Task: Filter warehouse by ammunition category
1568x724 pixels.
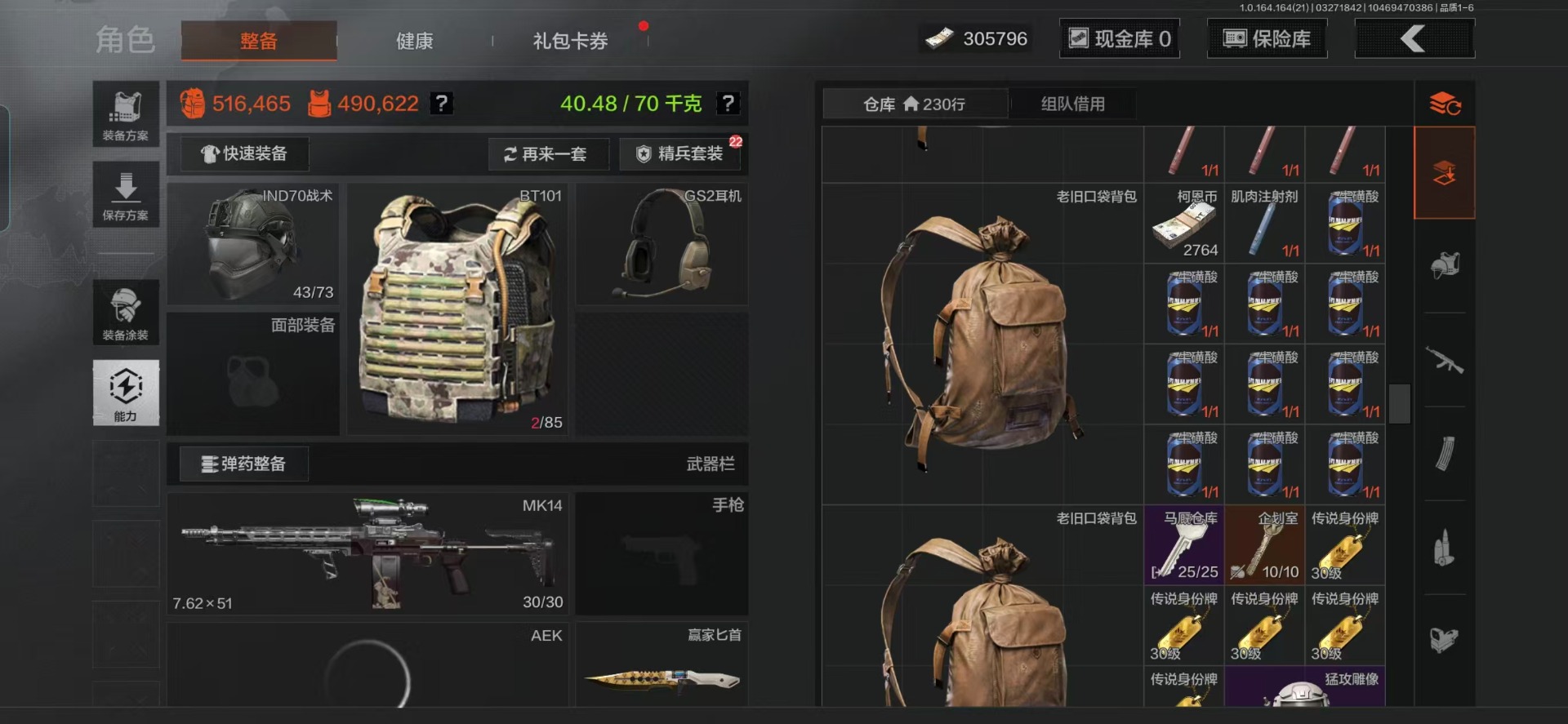Action: tap(1445, 548)
